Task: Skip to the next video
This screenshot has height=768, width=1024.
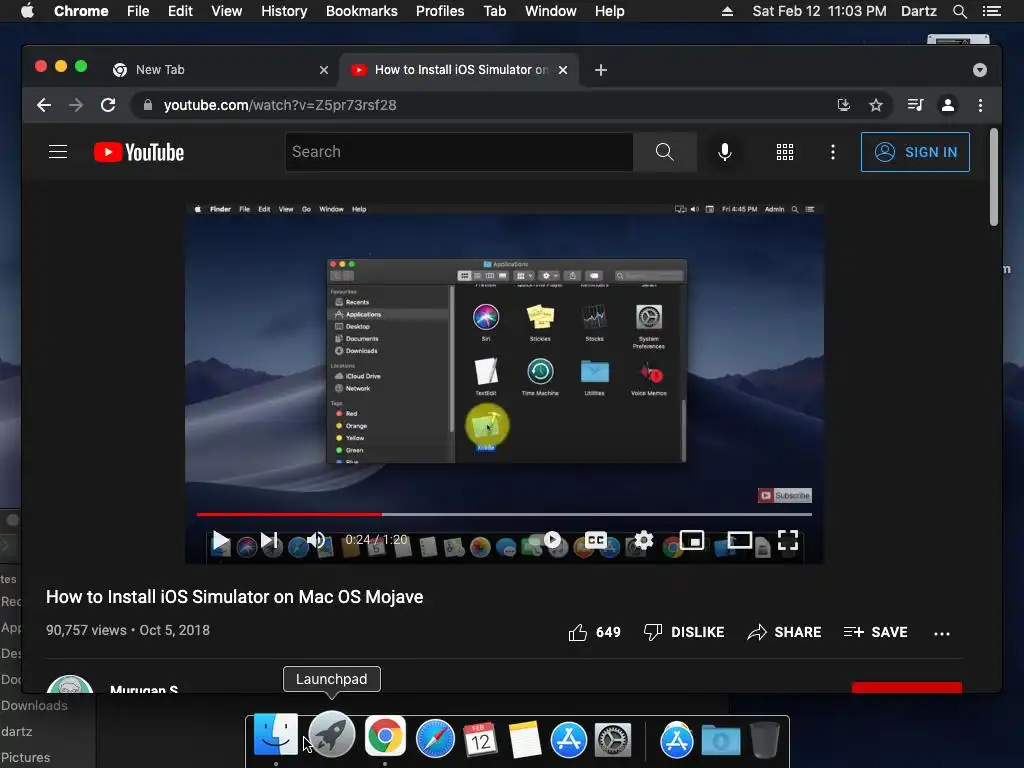Action: [269, 540]
